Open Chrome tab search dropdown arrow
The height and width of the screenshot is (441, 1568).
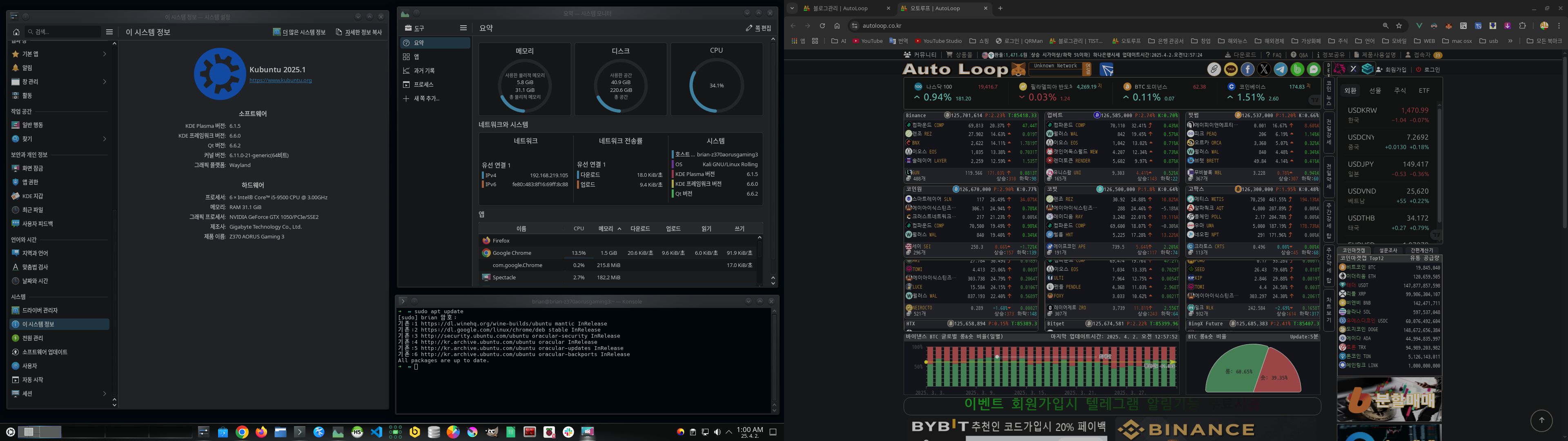tap(792, 8)
